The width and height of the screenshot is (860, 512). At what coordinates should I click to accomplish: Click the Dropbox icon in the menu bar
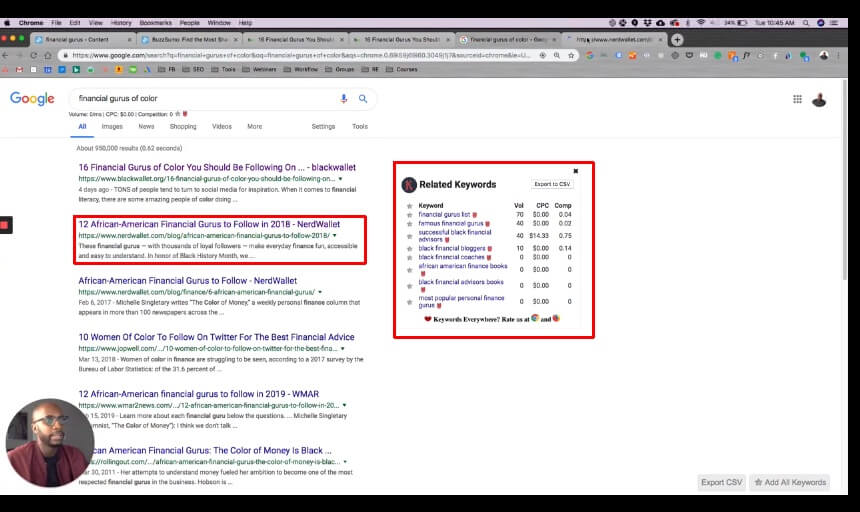(648, 23)
